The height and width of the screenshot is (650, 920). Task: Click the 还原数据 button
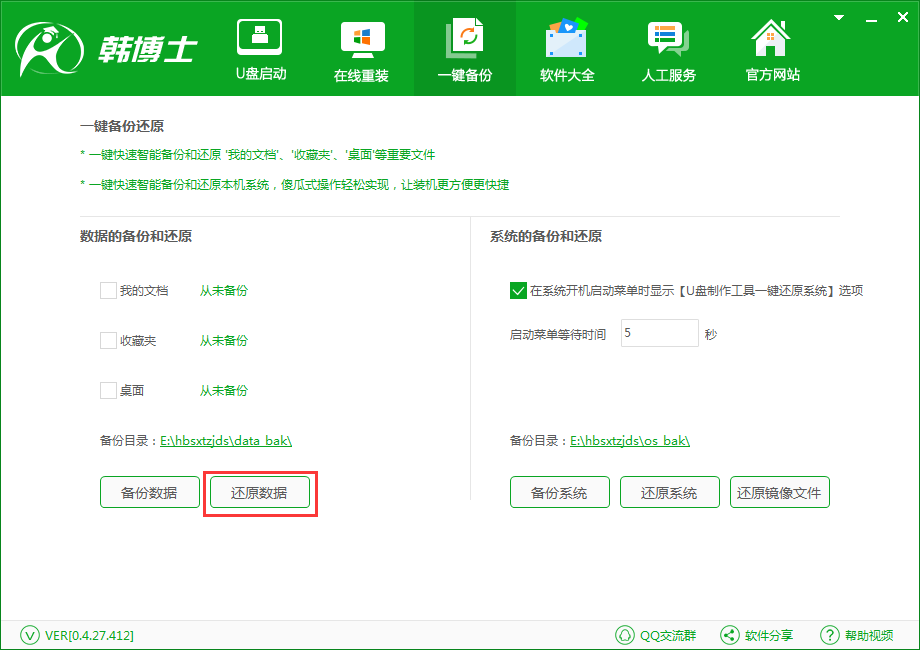(x=259, y=493)
